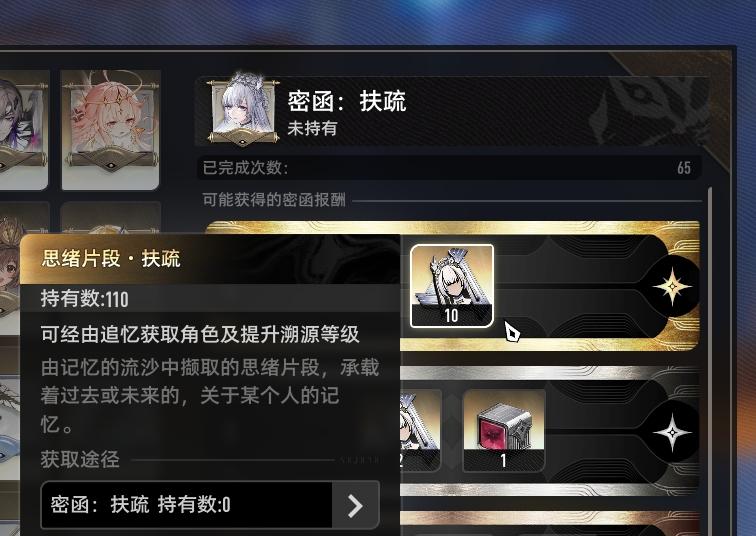Click the 获取途径 section label

click(x=80, y=459)
